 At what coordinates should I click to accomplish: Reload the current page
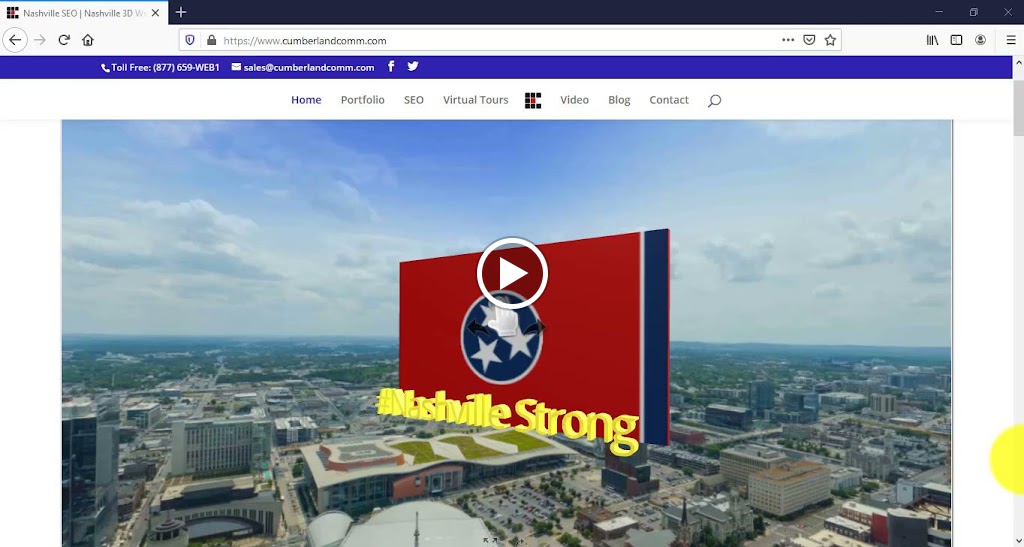point(64,40)
